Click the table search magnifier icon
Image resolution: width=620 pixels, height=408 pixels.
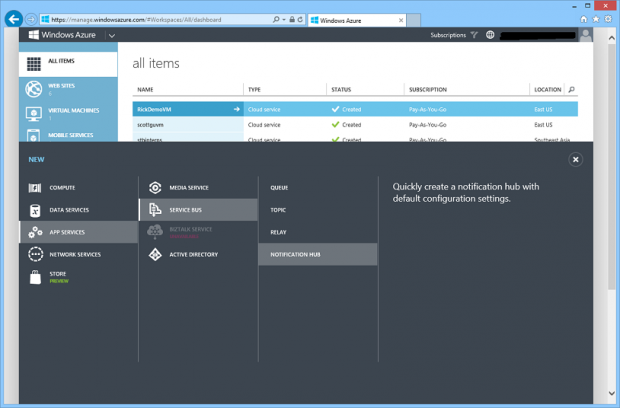pos(571,90)
